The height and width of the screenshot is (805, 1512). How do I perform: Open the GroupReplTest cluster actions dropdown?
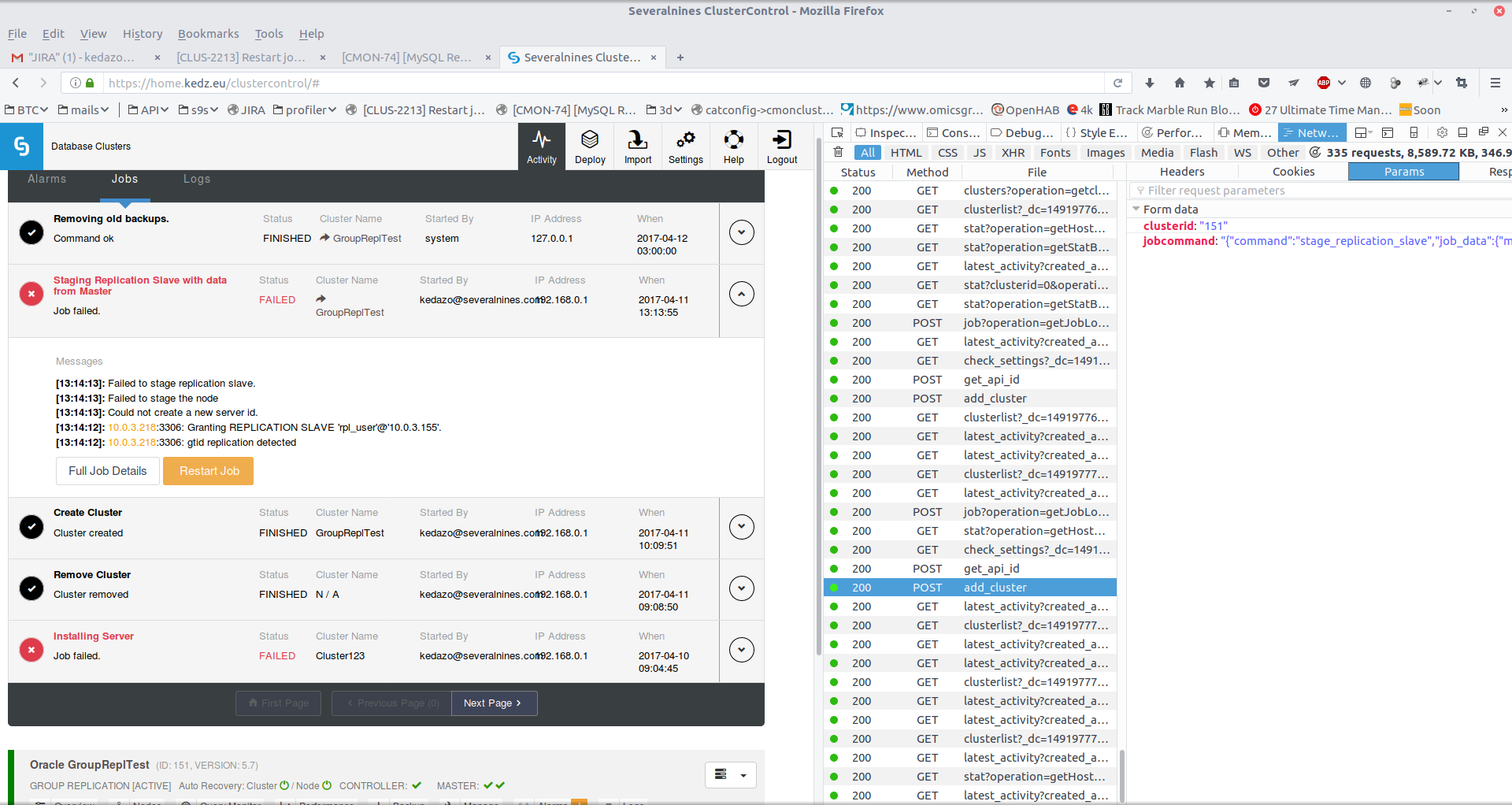tap(730, 775)
